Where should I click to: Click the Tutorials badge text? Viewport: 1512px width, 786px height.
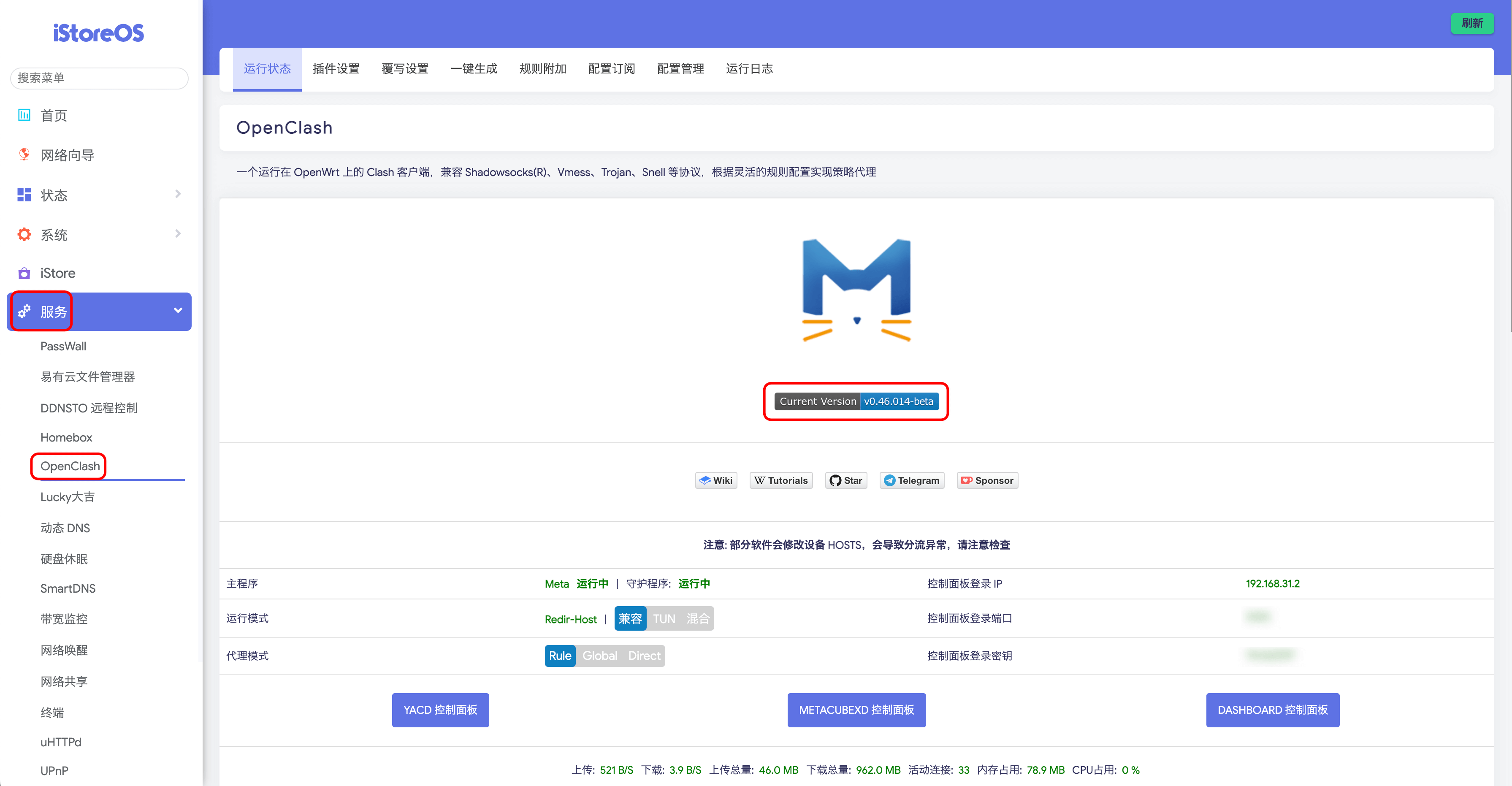click(788, 480)
